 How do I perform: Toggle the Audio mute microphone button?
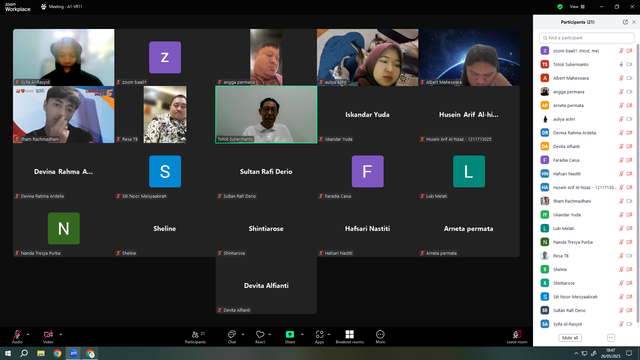coord(17,336)
